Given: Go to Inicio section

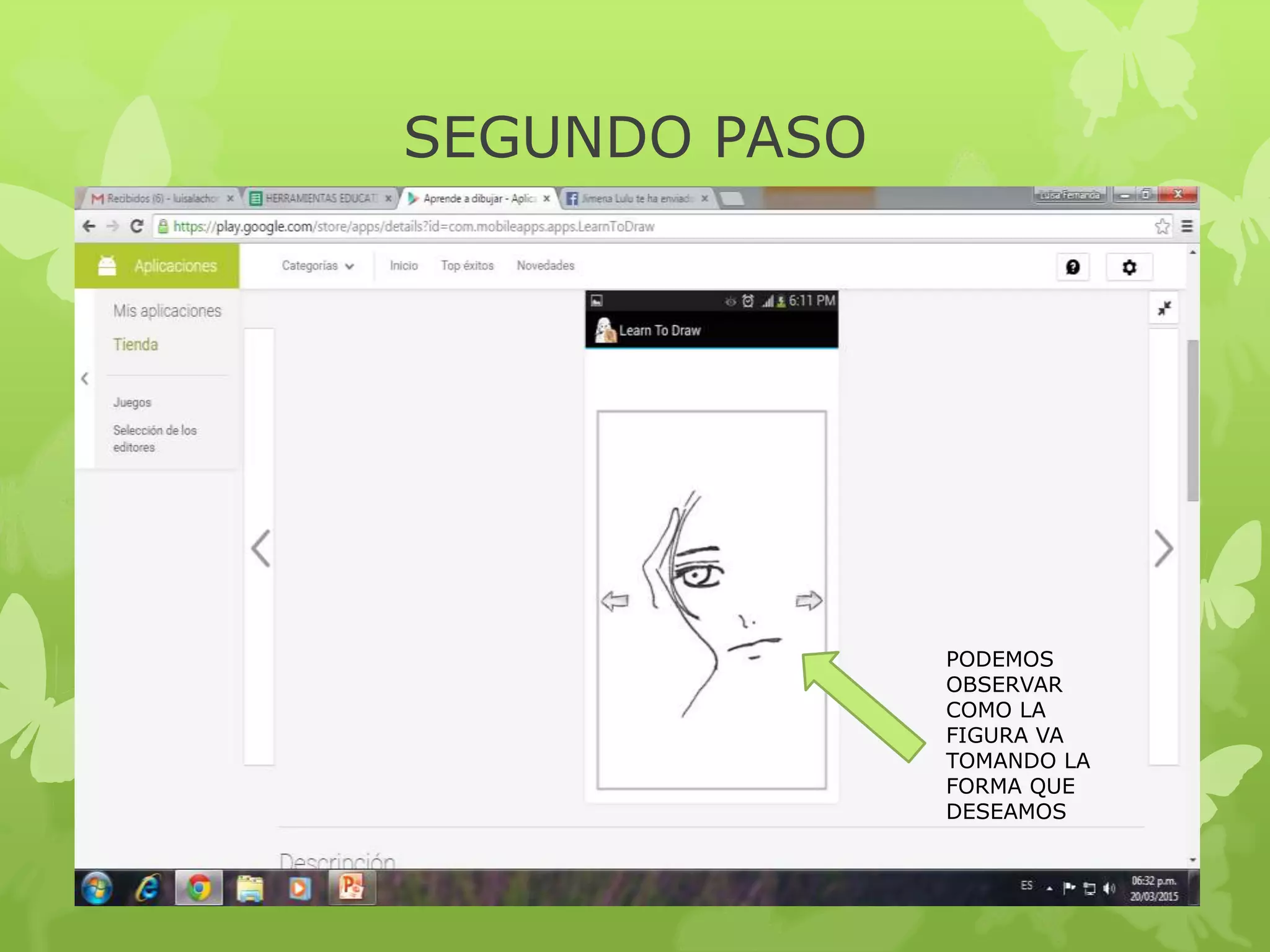Looking at the screenshot, I should 404,266.
